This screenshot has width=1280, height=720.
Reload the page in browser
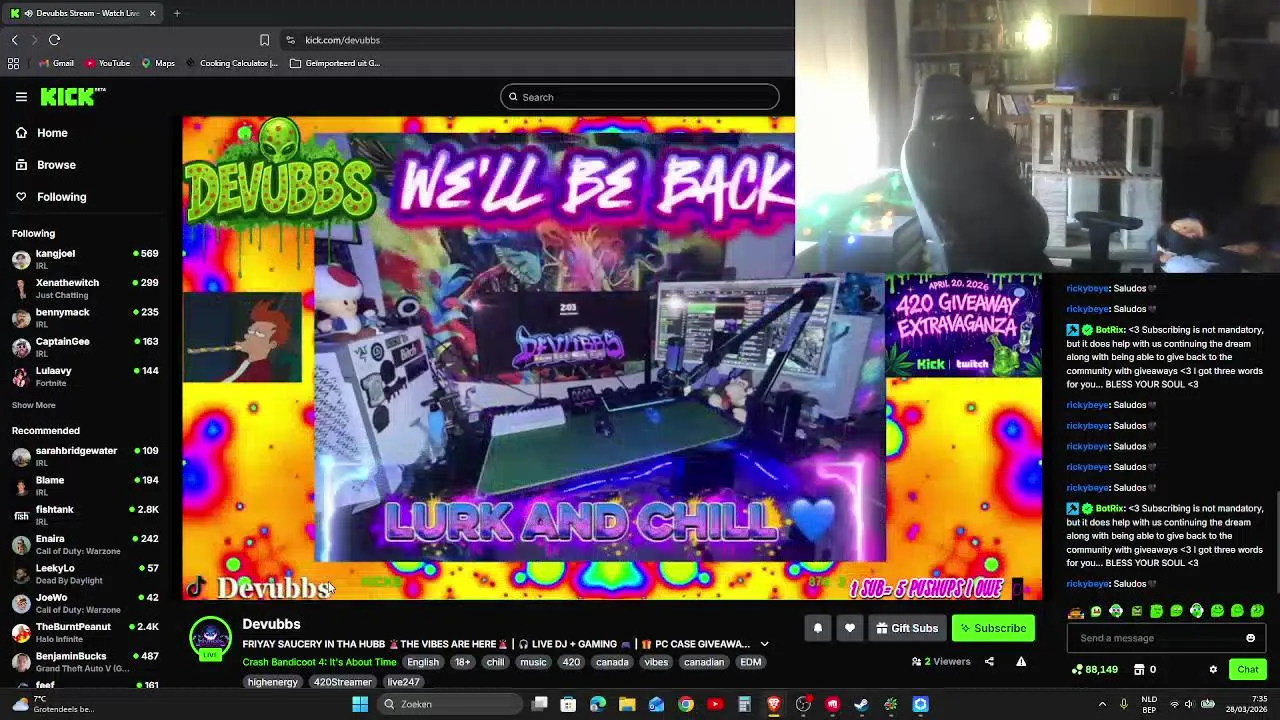click(x=54, y=40)
